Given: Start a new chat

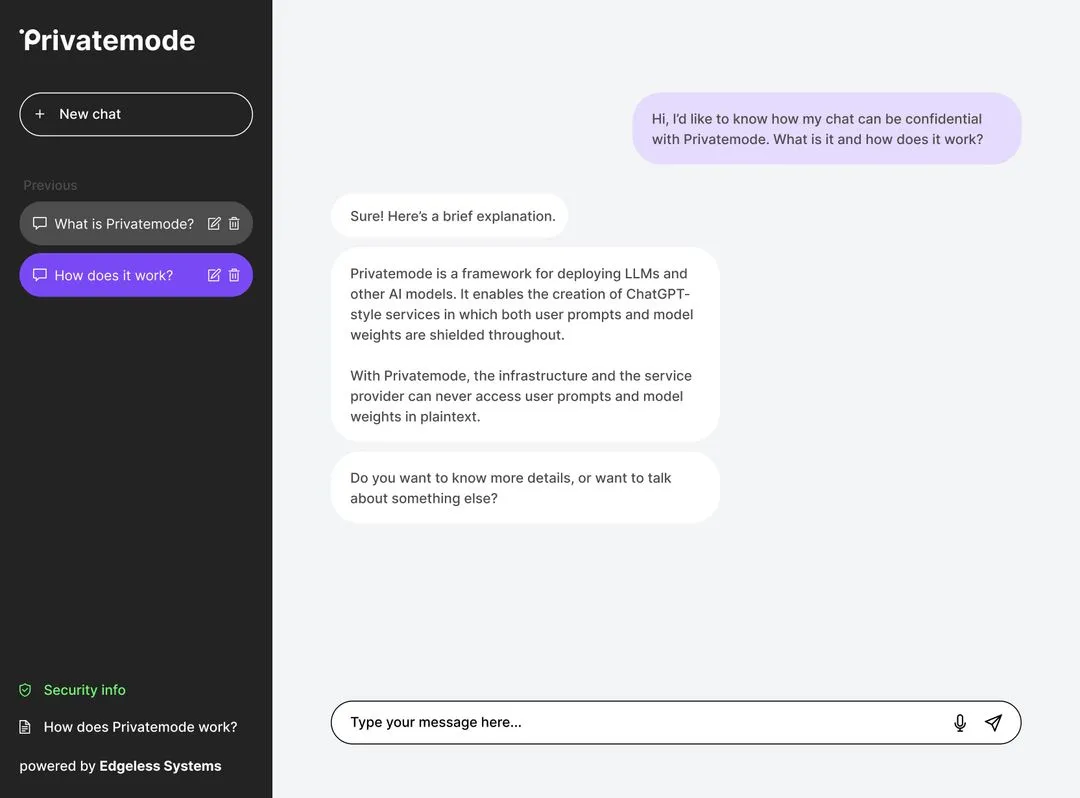Looking at the screenshot, I should point(135,113).
